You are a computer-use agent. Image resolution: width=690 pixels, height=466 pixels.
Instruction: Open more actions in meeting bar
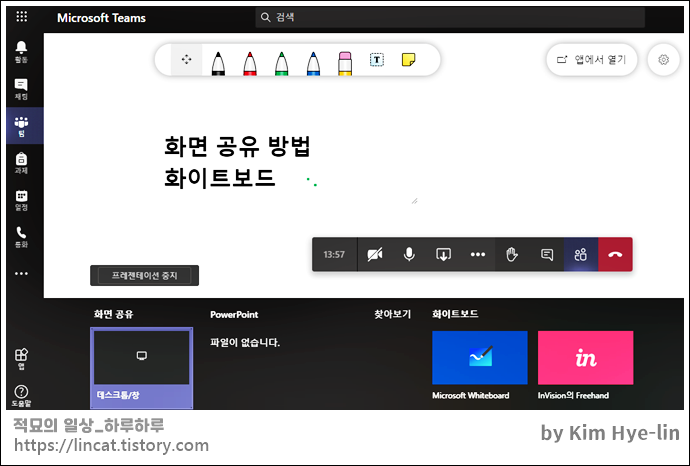pos(478,254)
